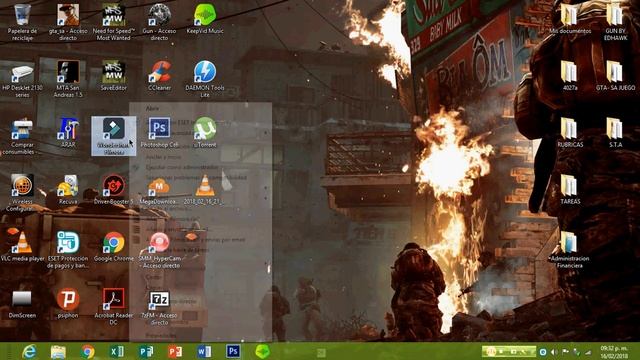Select the DriverBooster 5 shortcut

(113, 190)
